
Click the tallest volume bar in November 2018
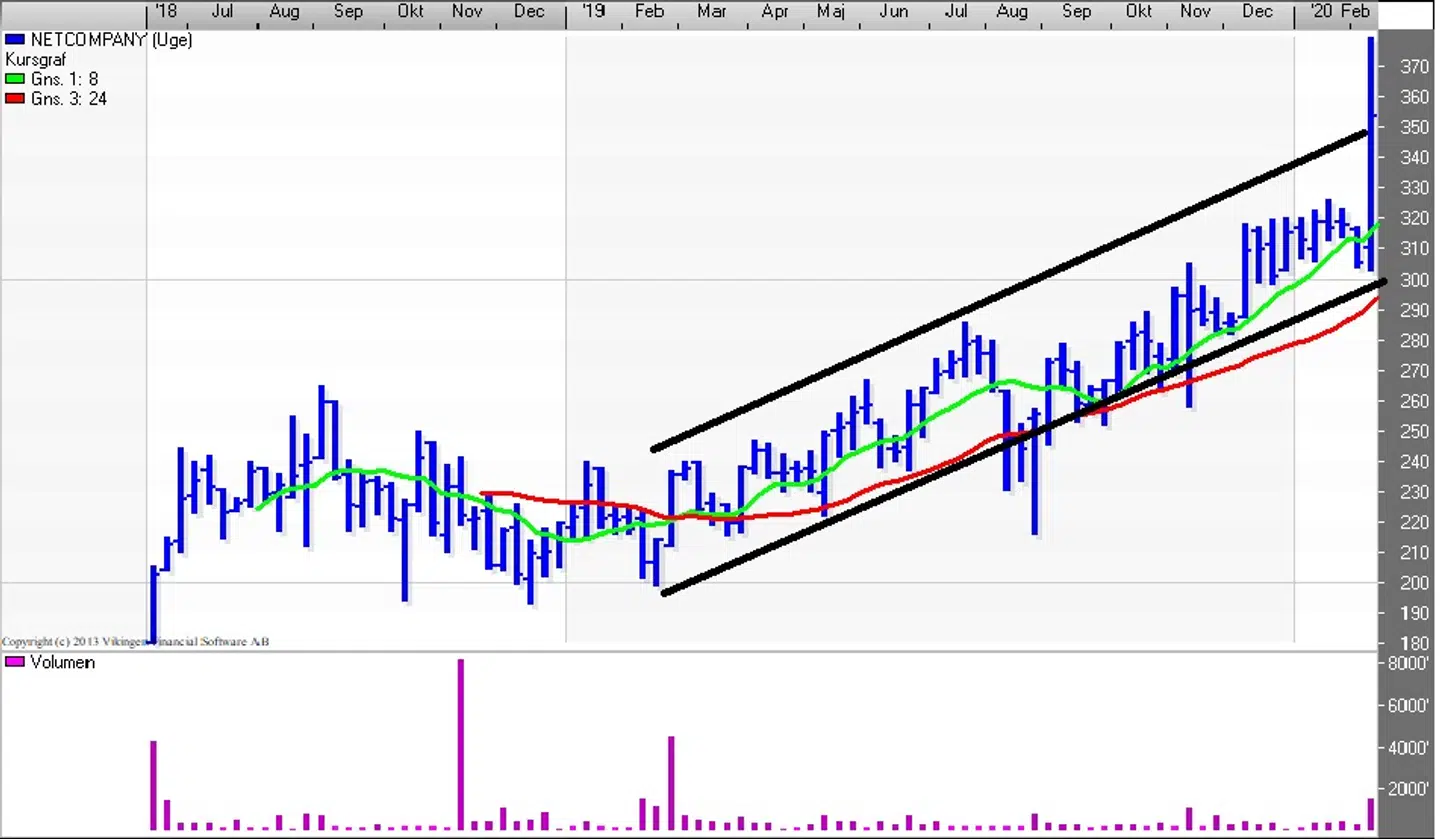tap(461, 745)
